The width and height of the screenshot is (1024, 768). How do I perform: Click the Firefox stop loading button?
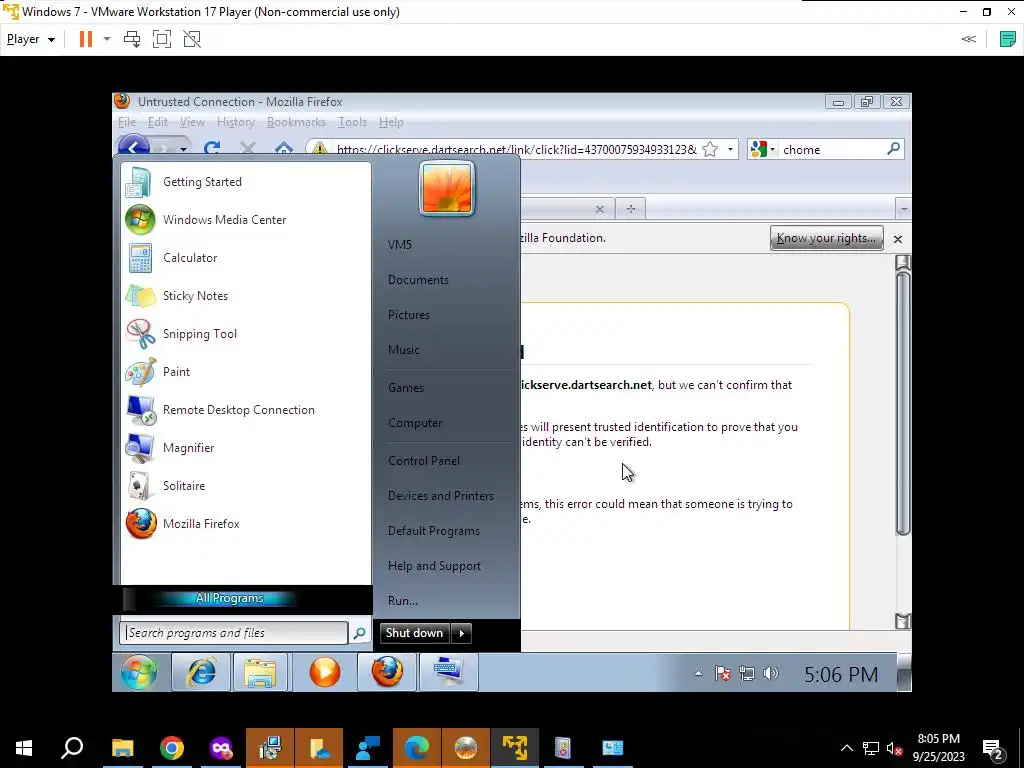click(x=248, y=149)
